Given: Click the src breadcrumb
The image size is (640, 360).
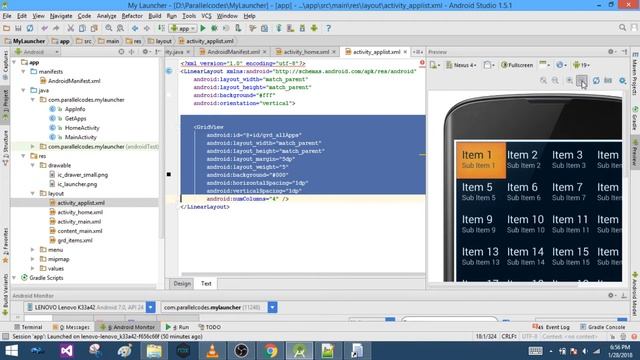Looking at the screenshot, I should coord(84,41).
